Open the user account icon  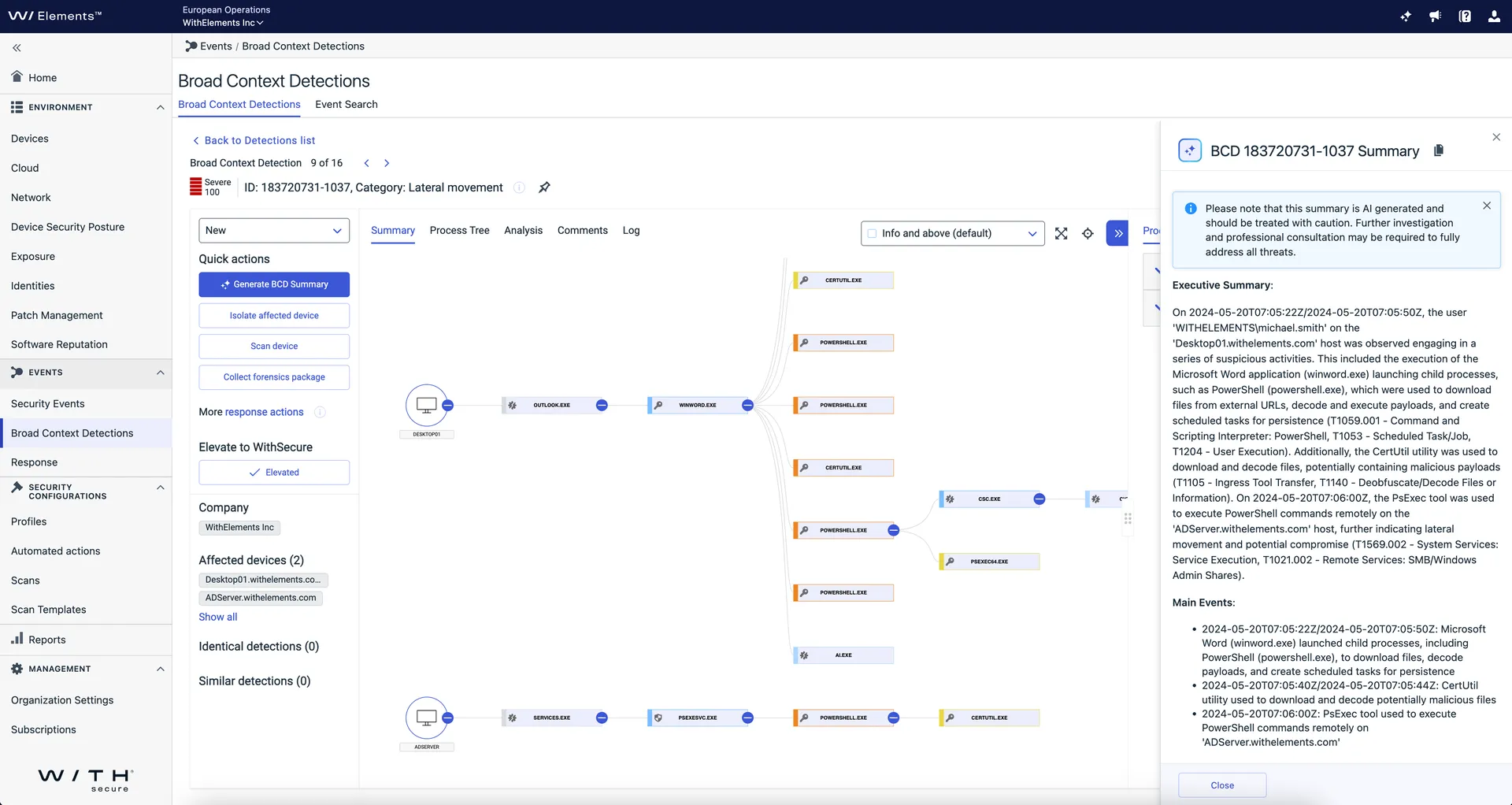click(x=1494, y=16)
